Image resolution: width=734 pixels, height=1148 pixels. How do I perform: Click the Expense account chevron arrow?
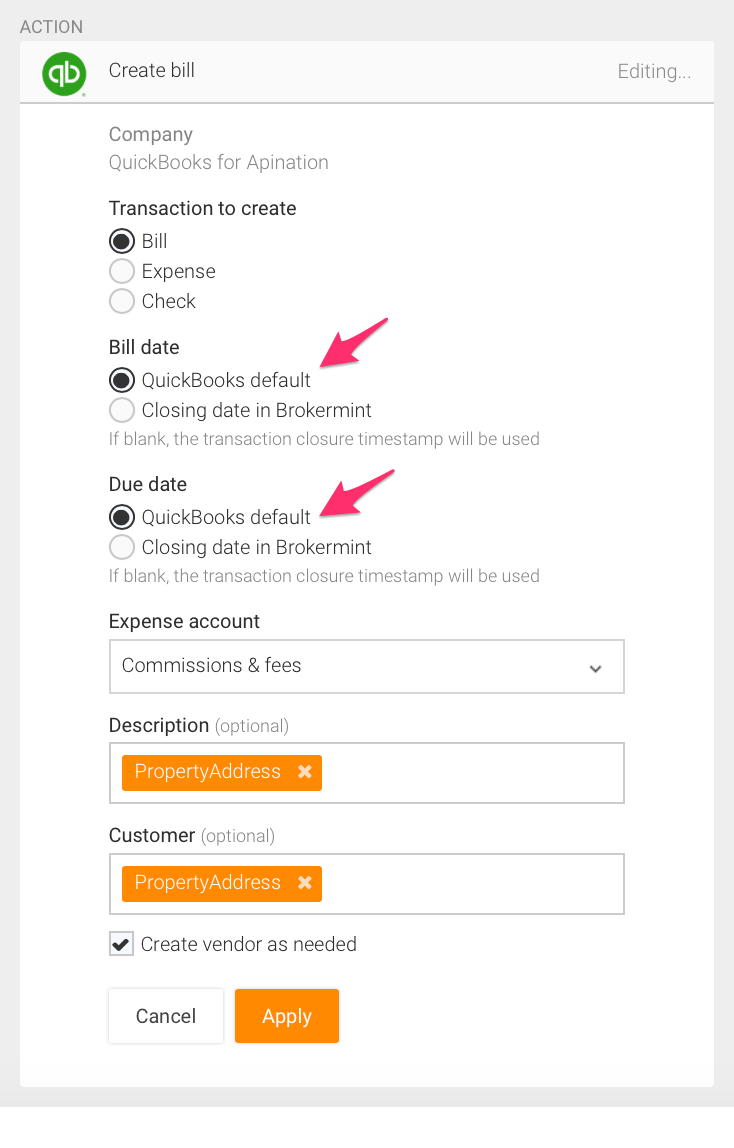(x=596, y=668)
